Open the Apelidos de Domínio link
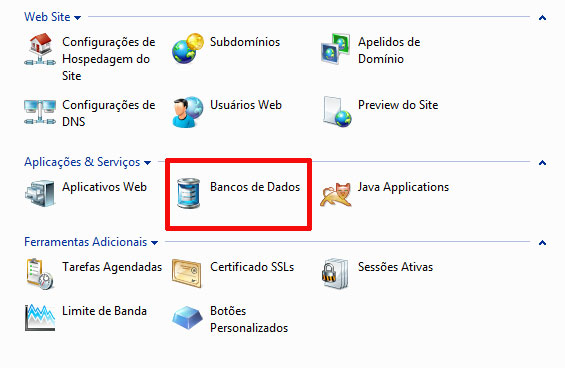 pyautogui.click(x=389, y=50)
